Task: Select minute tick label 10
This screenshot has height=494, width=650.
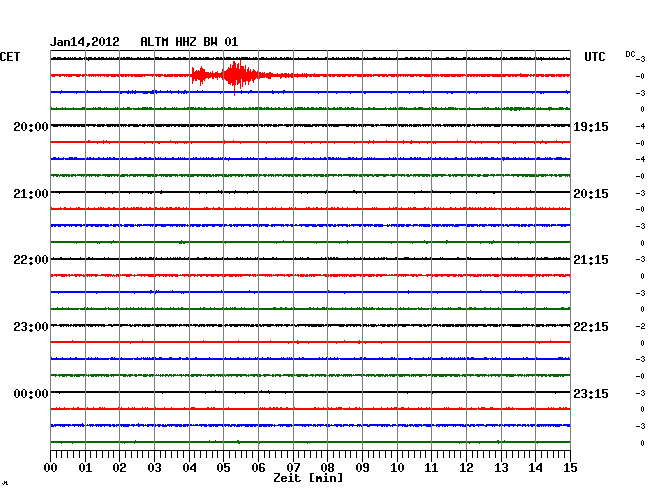Action: (397, 467)
